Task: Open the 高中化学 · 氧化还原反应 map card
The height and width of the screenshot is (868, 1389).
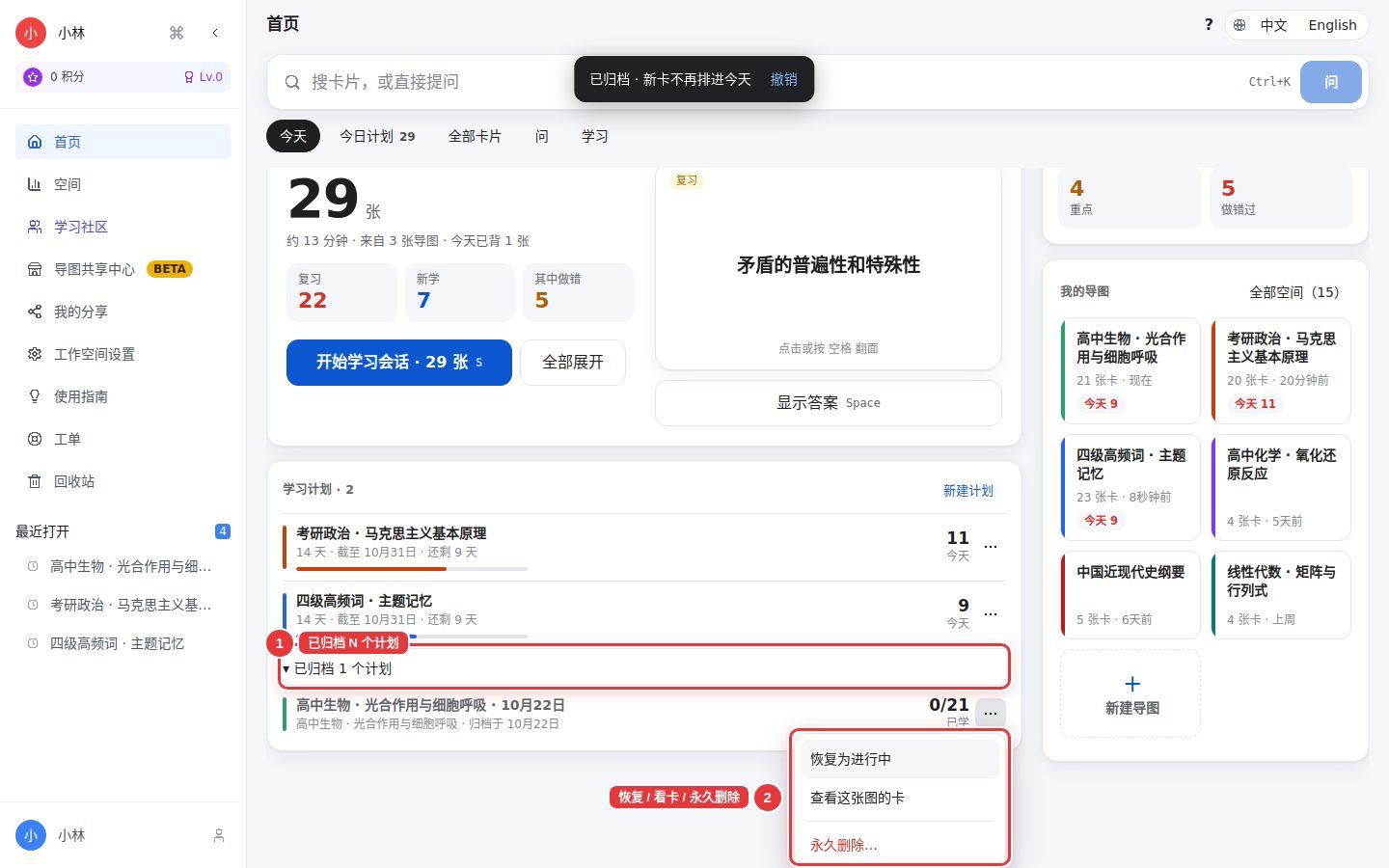Action: pos(1281,487)
